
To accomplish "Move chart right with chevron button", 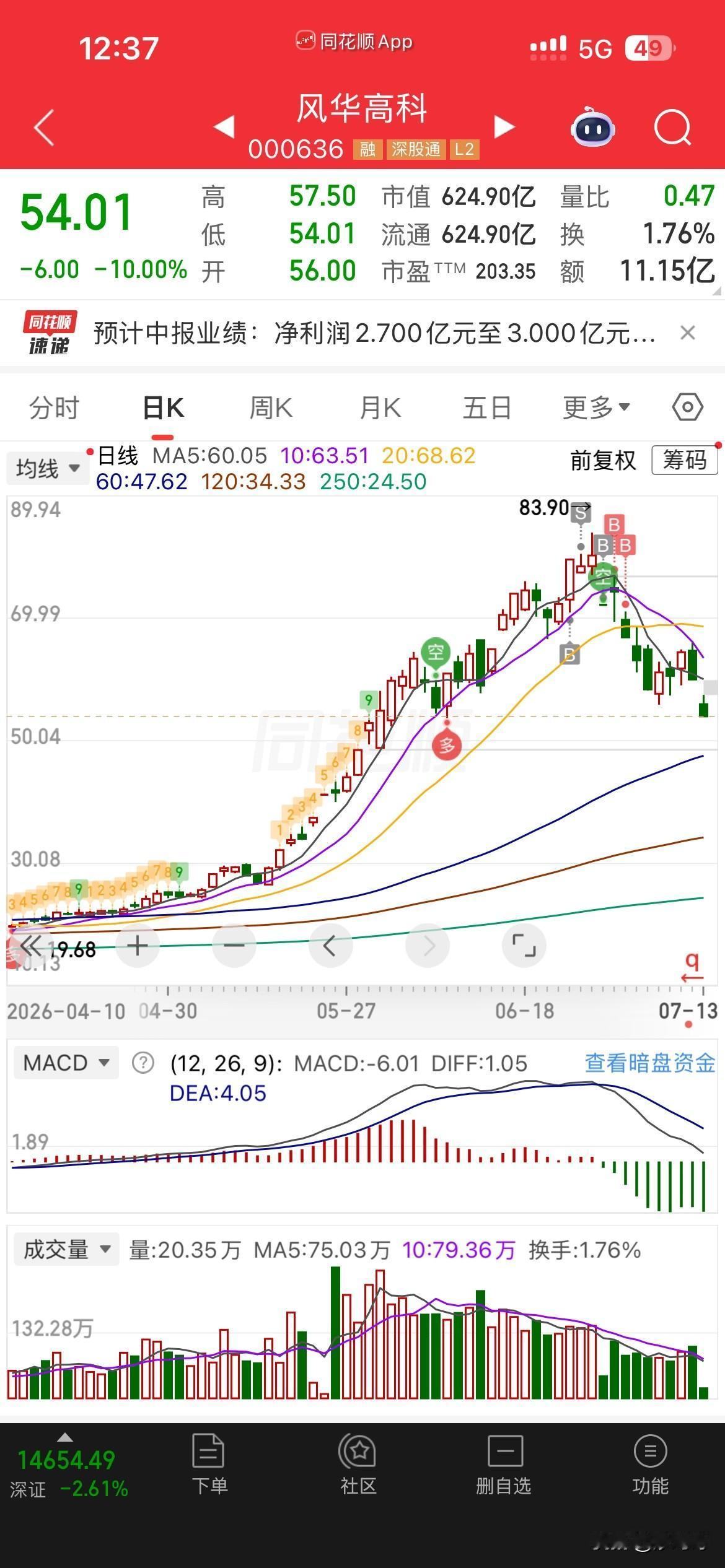I will [x=428, y=946].
